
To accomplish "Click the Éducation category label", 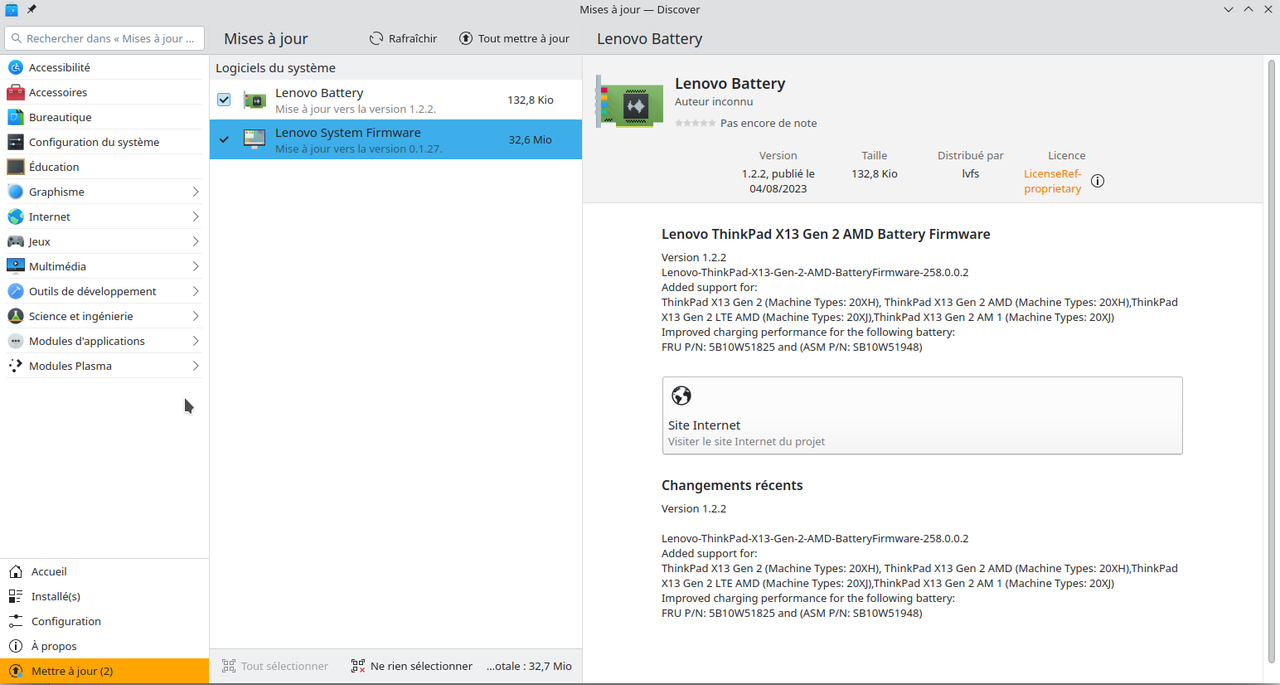I will click(x=54, y=167).
